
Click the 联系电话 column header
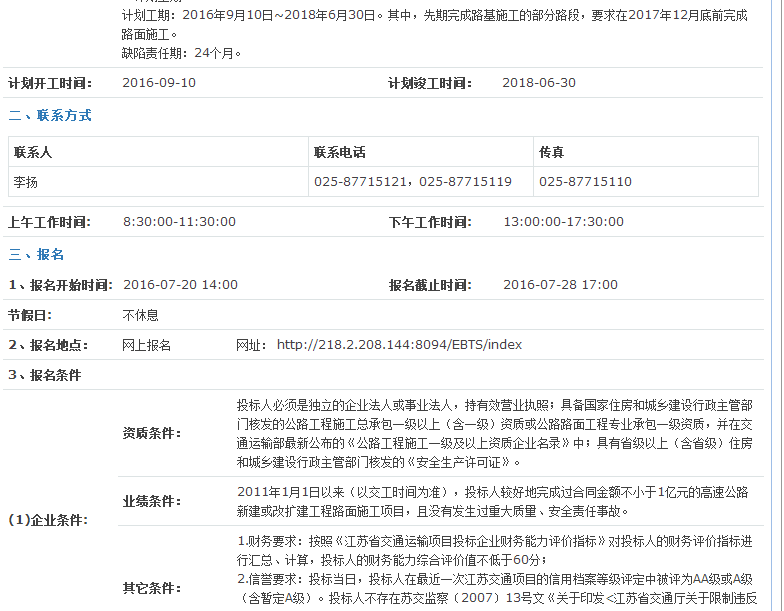click(x=339, y=153)
